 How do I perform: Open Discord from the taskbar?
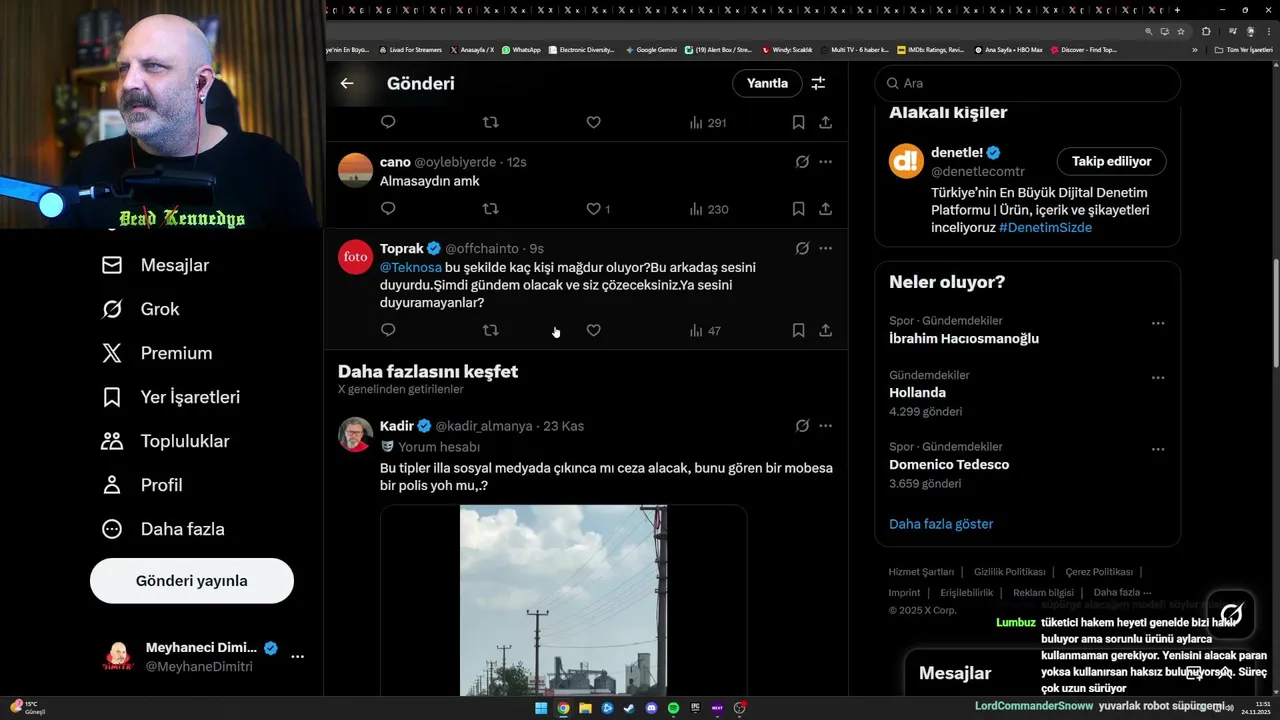click(x=651, y=708)
